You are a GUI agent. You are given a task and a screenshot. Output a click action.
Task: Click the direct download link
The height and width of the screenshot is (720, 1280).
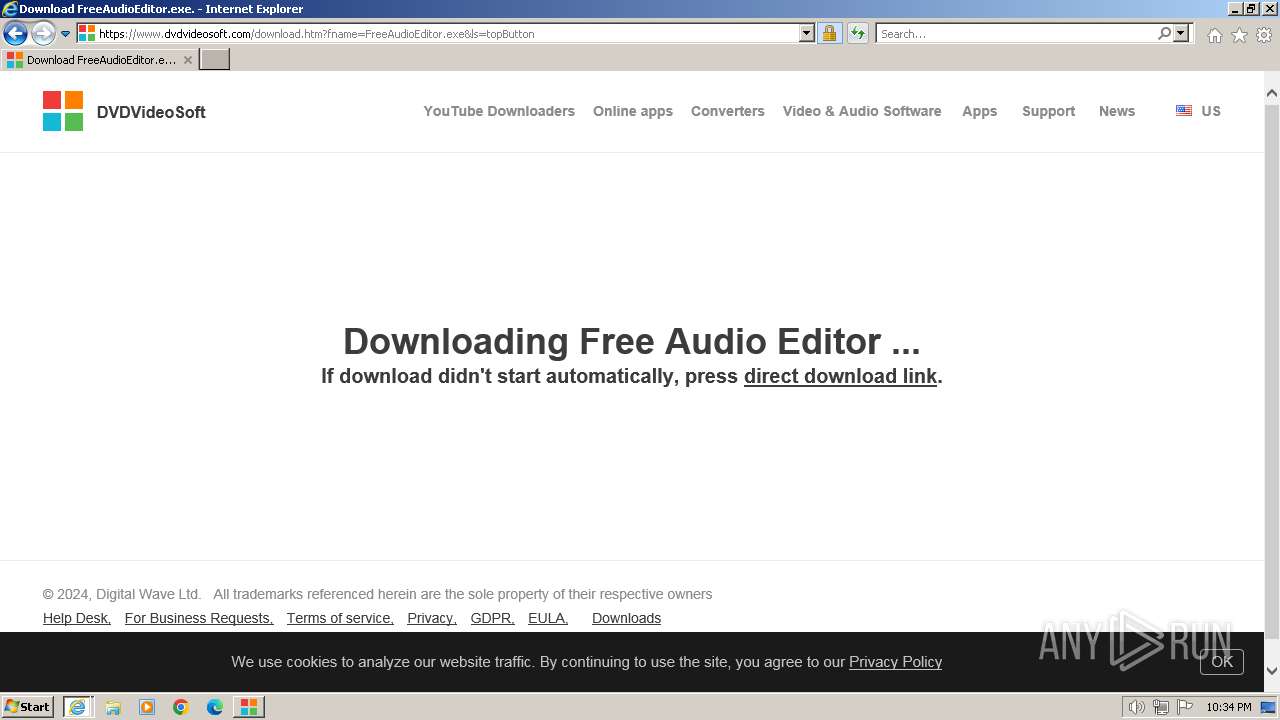tap(840, 376)
